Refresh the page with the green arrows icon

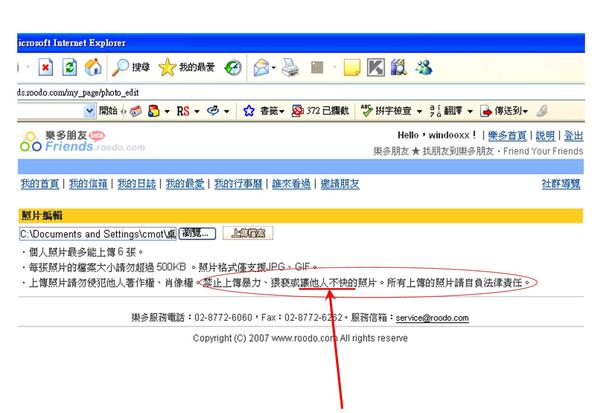pyautogui.click(x=70, y=67)
